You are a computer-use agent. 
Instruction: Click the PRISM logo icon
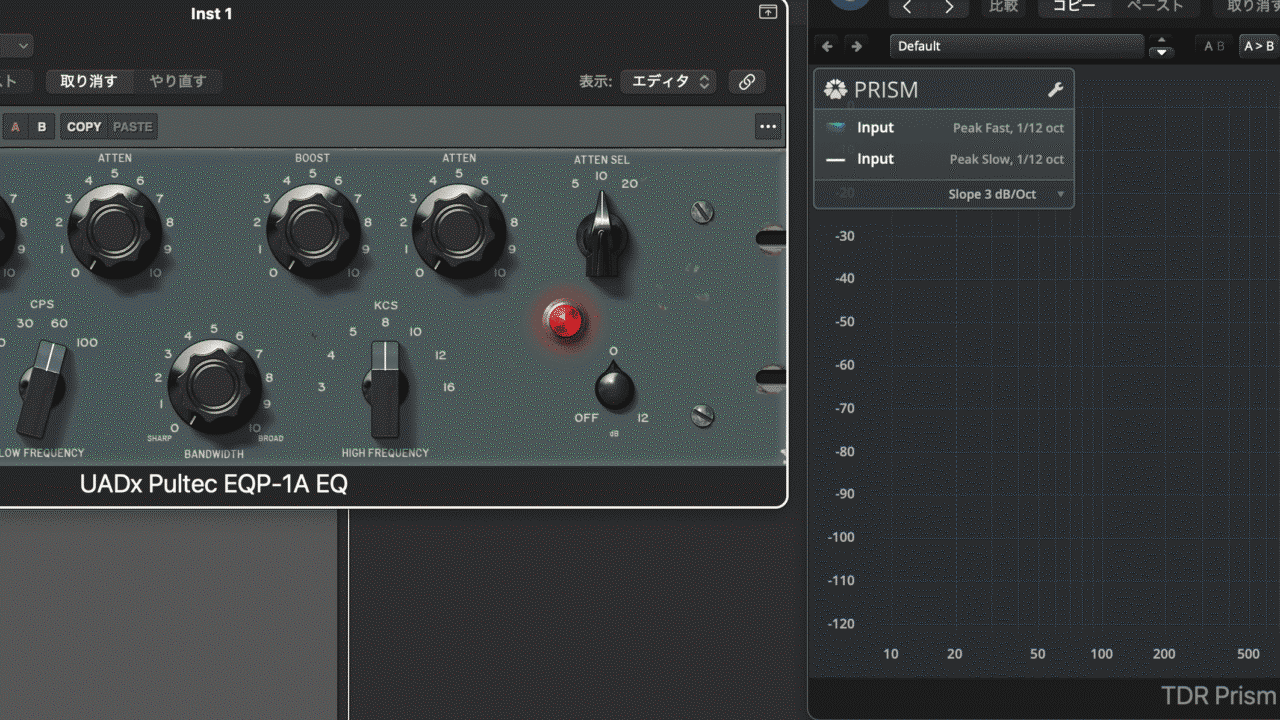pos(835,90)
